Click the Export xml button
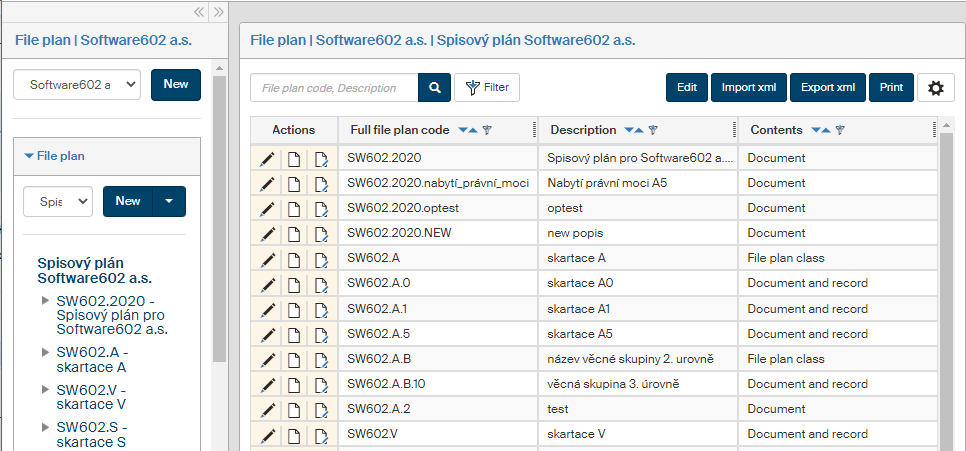 tap(827, 88)
